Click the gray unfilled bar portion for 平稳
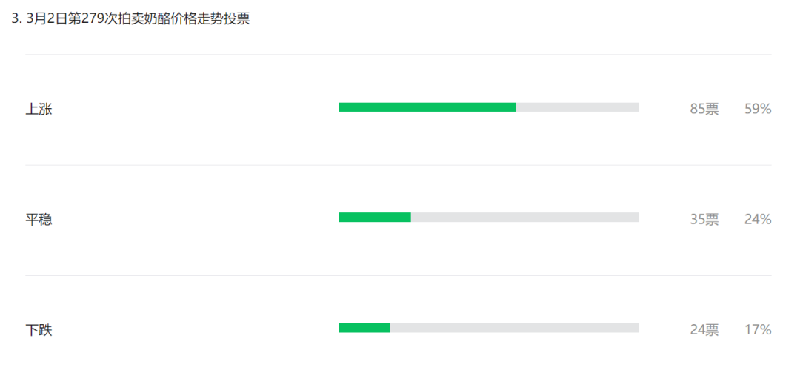 point(525,217)
